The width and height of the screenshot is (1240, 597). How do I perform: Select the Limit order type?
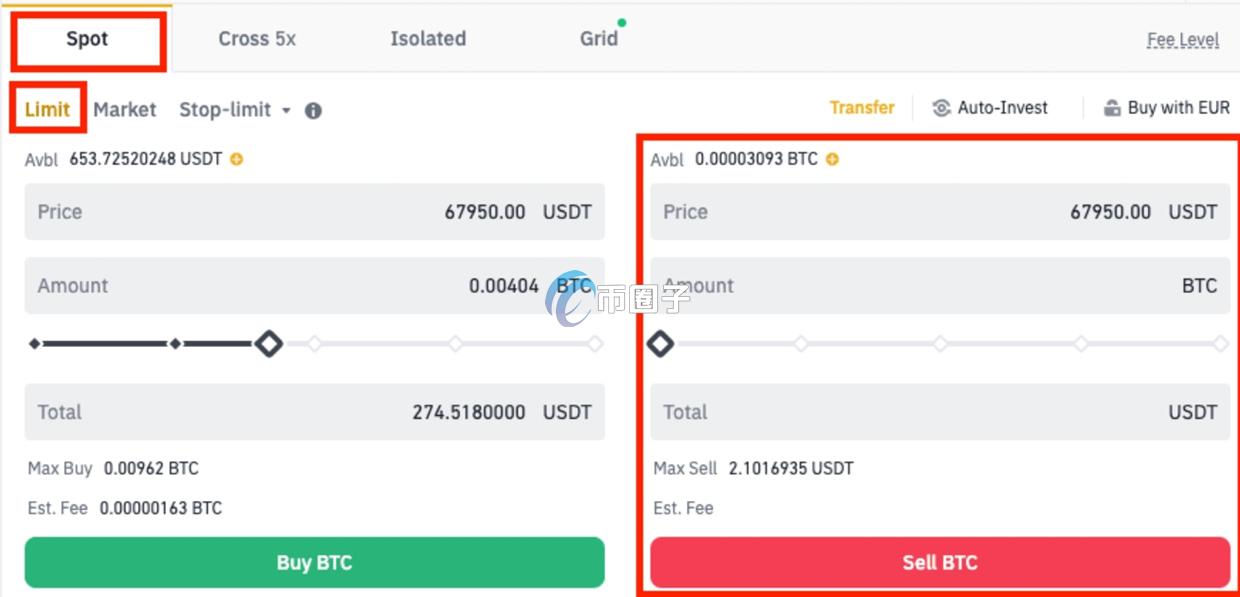pos(47,109)
